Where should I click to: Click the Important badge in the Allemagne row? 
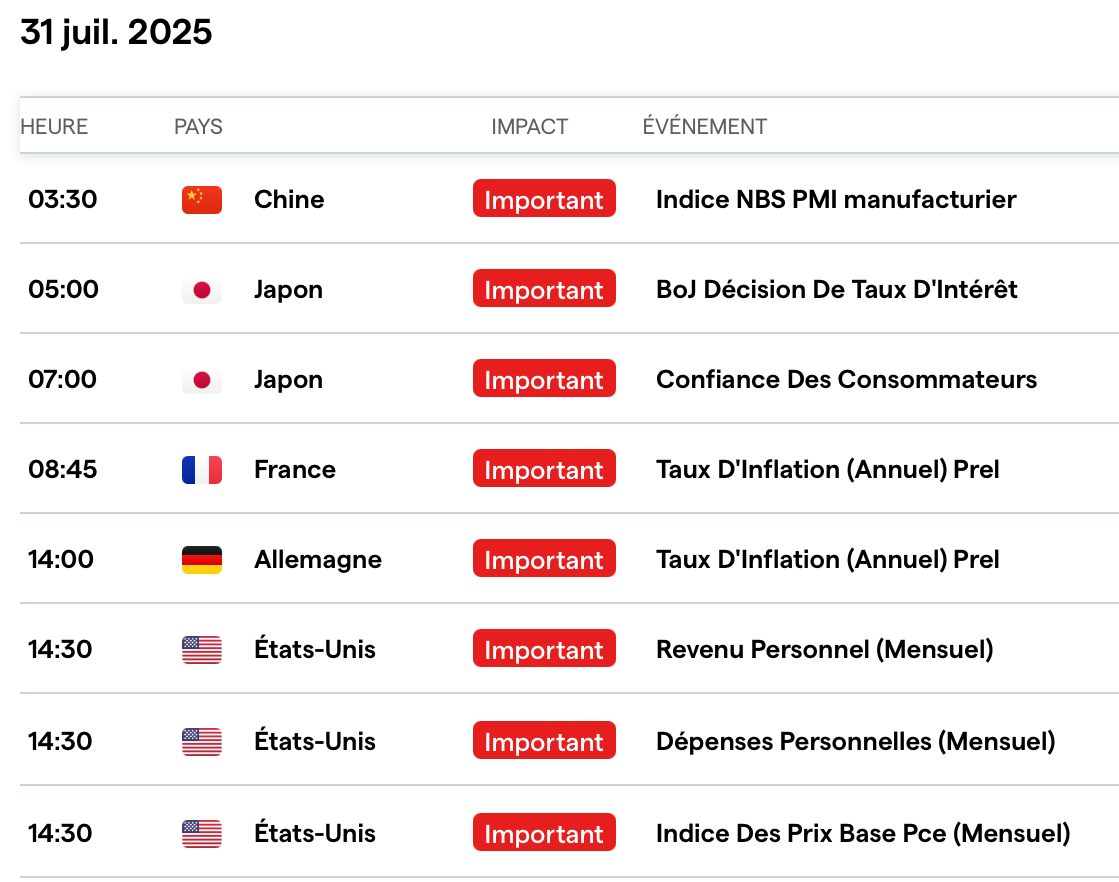point(544,560)
